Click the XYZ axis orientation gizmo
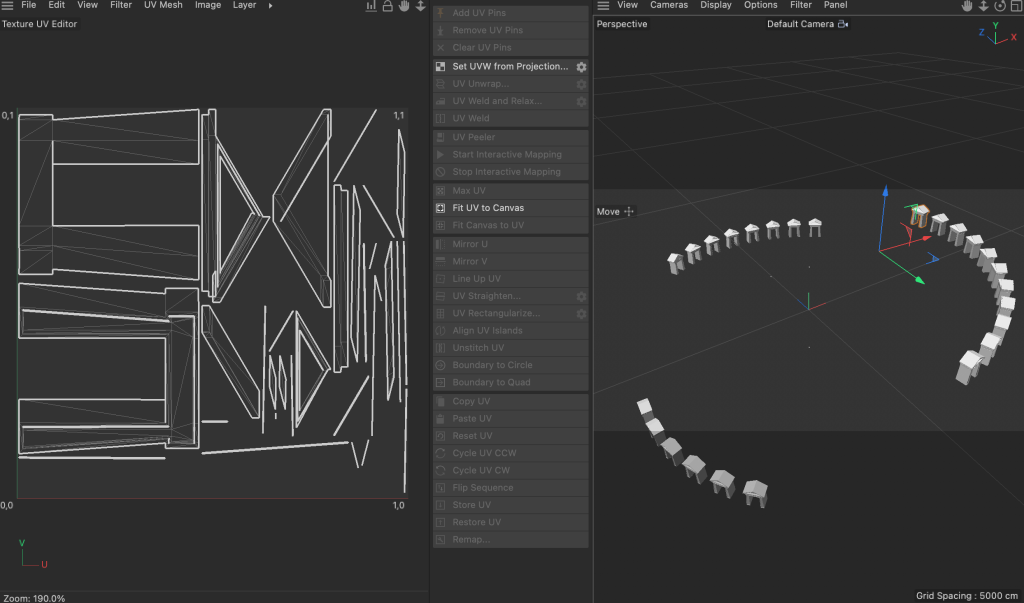Image resolution: width=1024 pixels, height=603 pixels. (x=997, y=34)
